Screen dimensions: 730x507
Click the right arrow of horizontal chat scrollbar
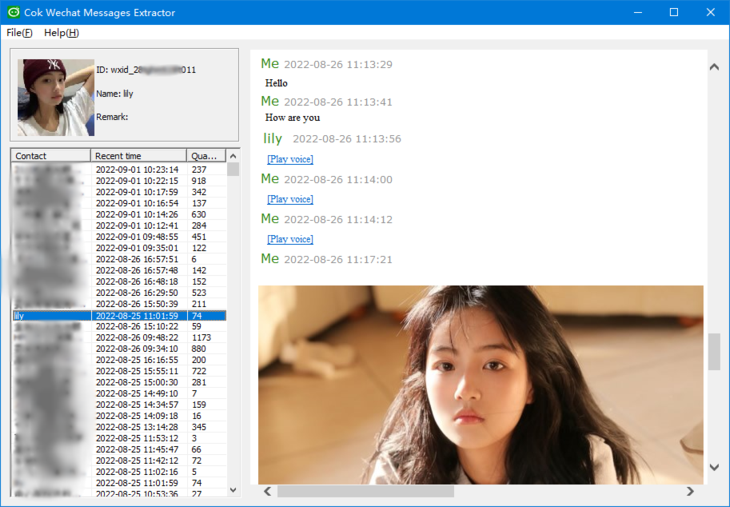click(x=690, y=491)
